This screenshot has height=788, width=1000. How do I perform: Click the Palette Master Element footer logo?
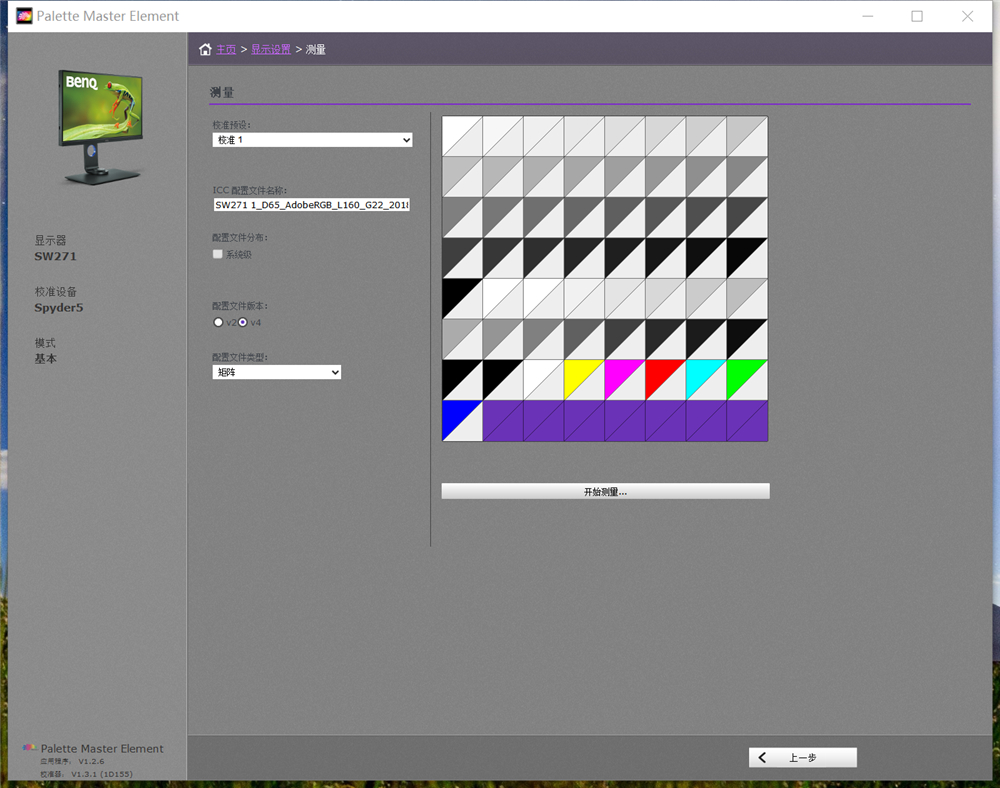[30, 748]
